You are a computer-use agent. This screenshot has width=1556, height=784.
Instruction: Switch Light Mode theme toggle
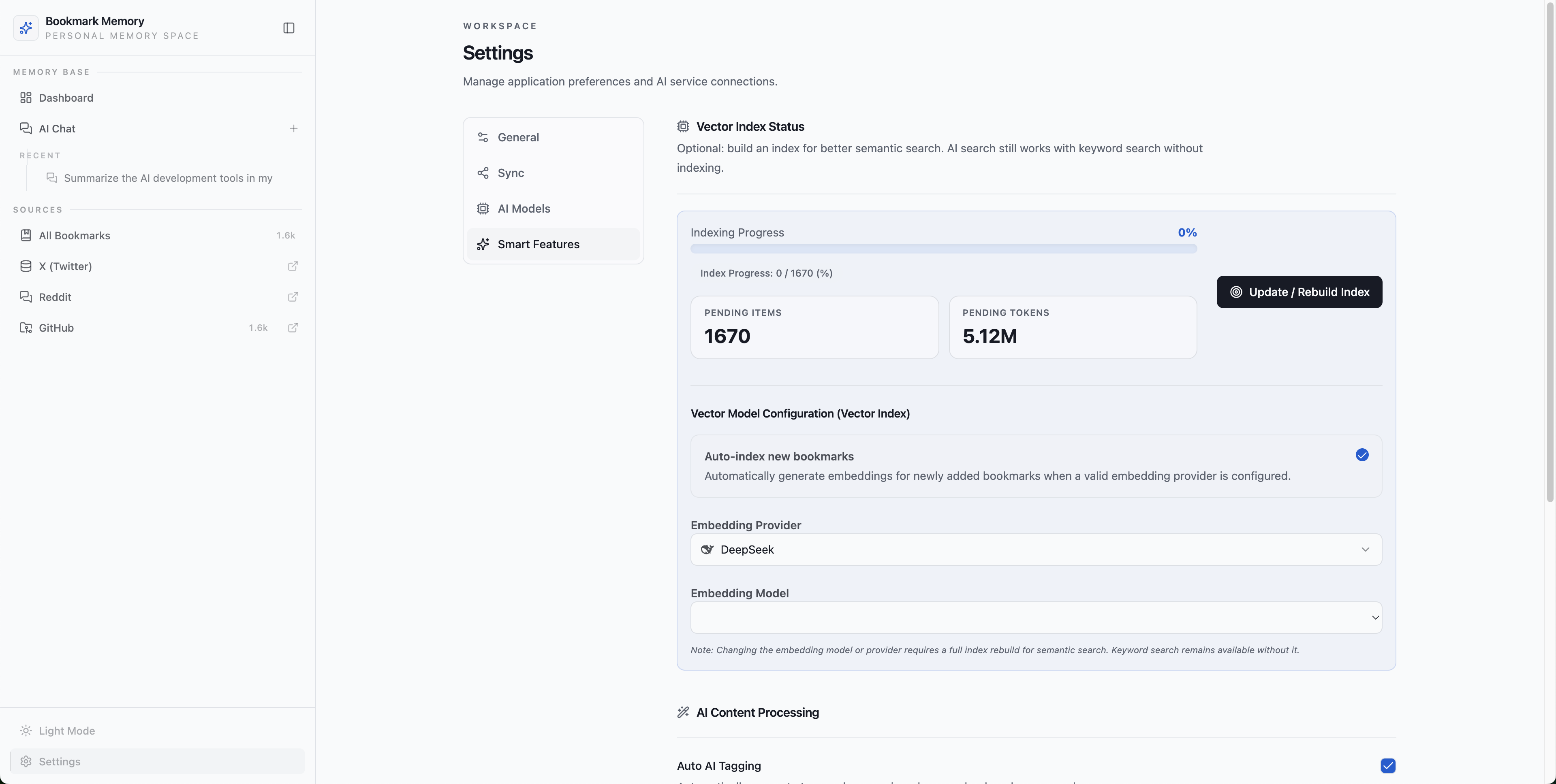pos(66,731)
